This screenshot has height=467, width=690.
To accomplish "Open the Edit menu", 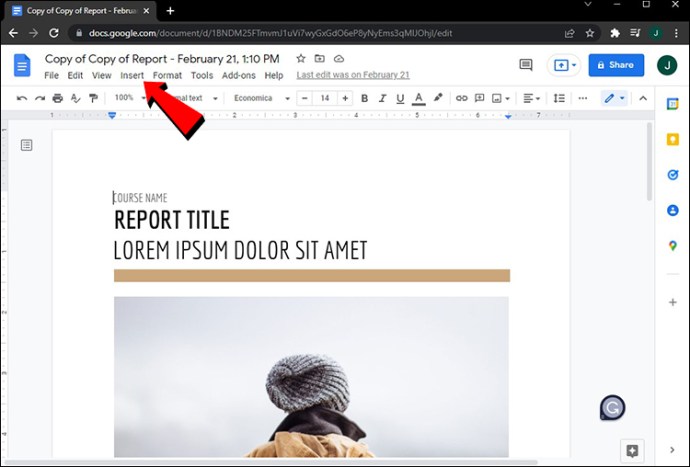I will tap(75, 75).
